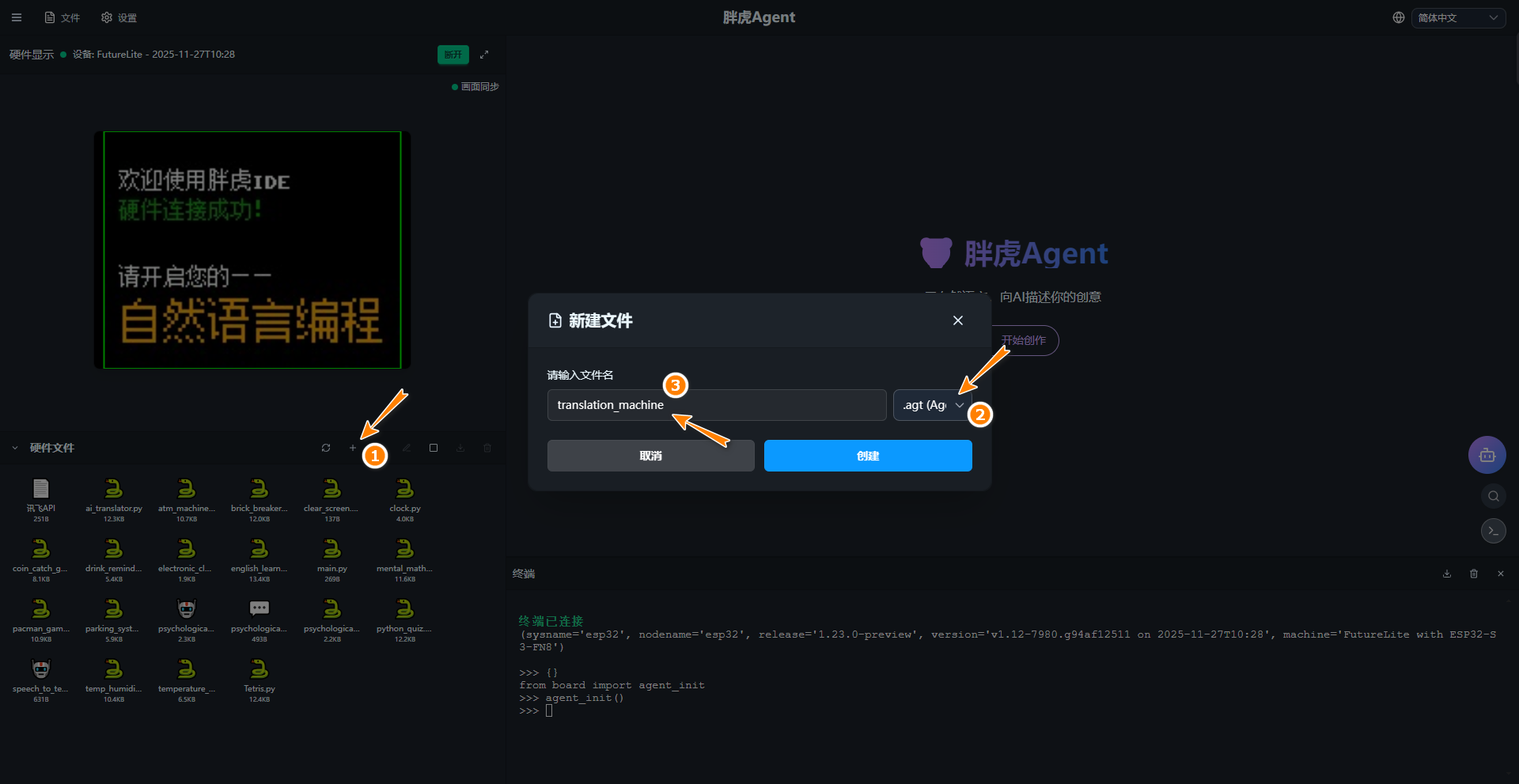Click the expand fullscreen icon for hardware display
The image size is (1519, 784).
[484, 55]
